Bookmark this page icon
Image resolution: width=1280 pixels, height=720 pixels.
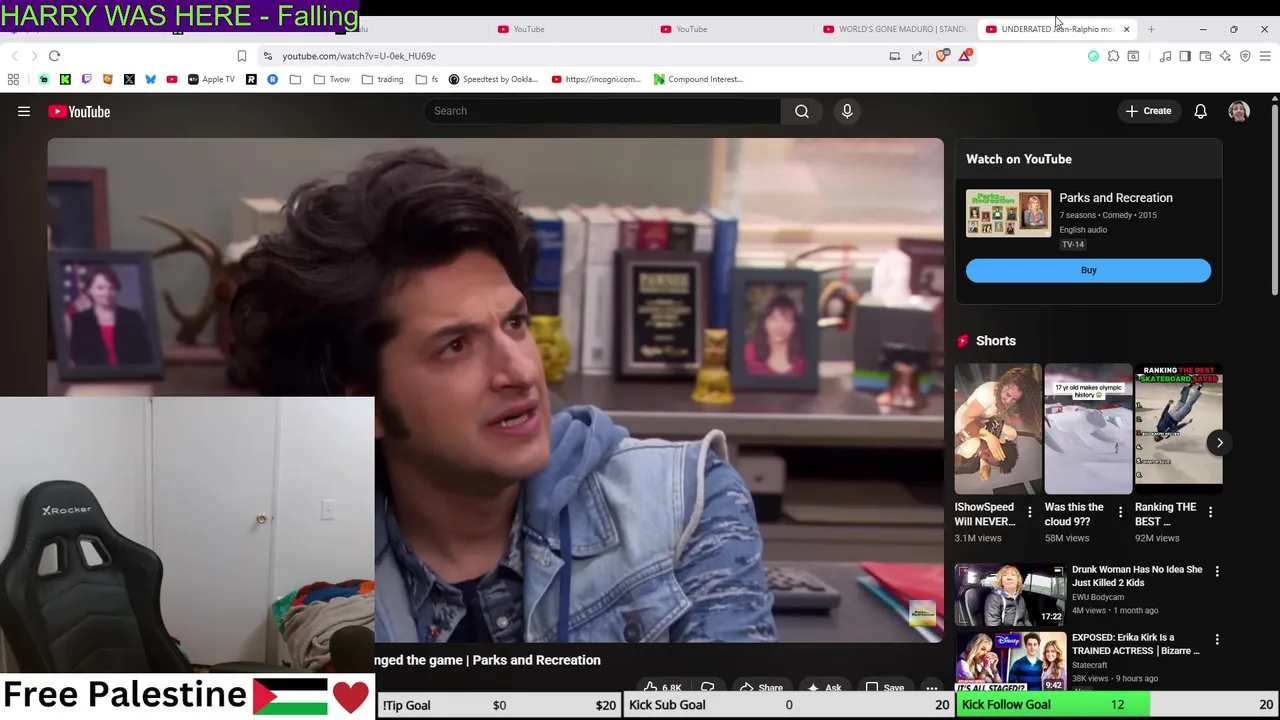point(241,56)
